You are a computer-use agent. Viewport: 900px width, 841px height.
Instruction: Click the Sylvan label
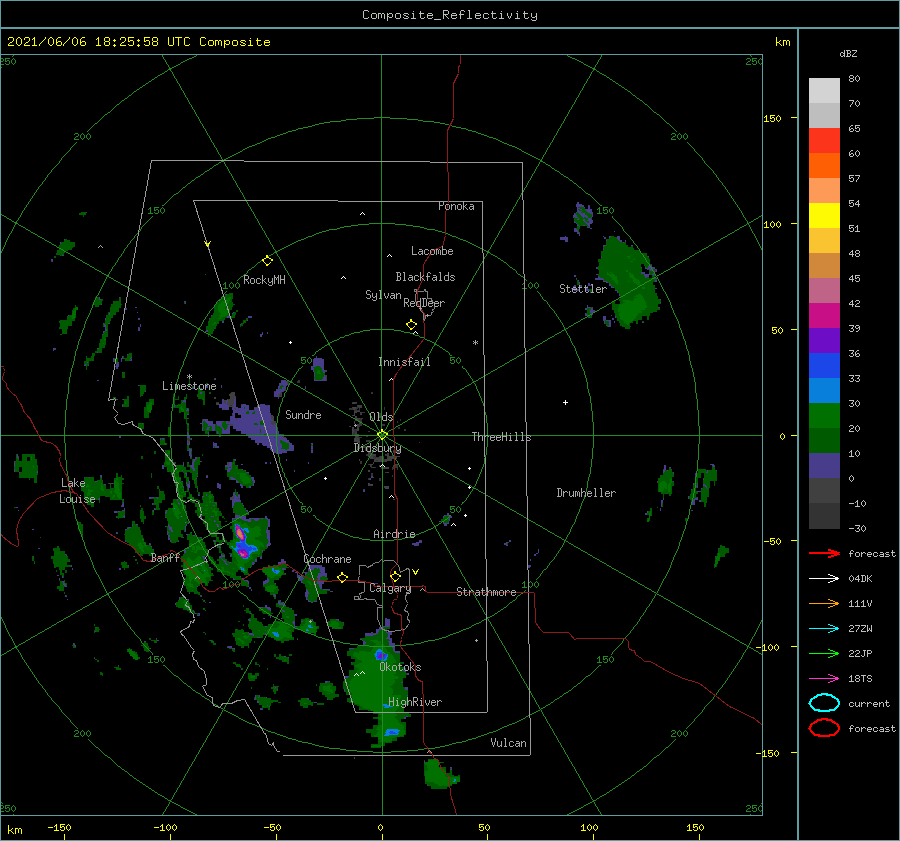(x=383, y=295)
